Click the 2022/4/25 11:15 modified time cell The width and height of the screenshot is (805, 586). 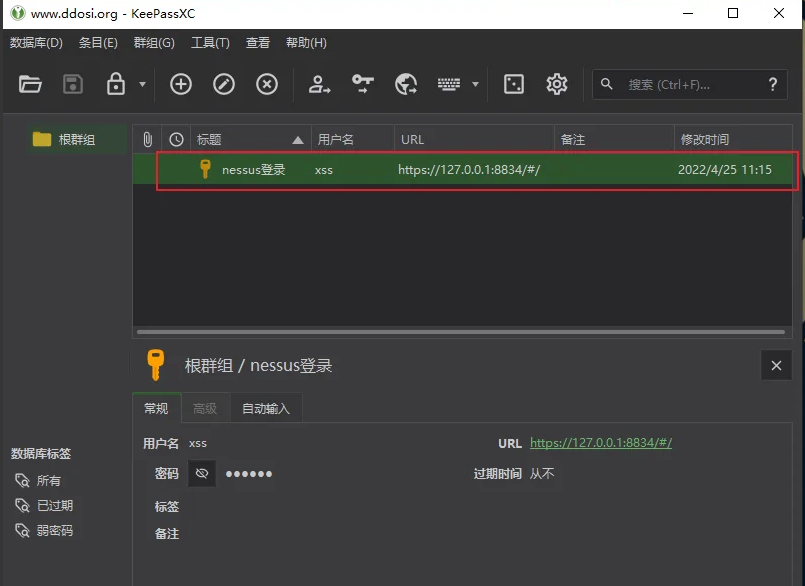click(x=724, y=169)
